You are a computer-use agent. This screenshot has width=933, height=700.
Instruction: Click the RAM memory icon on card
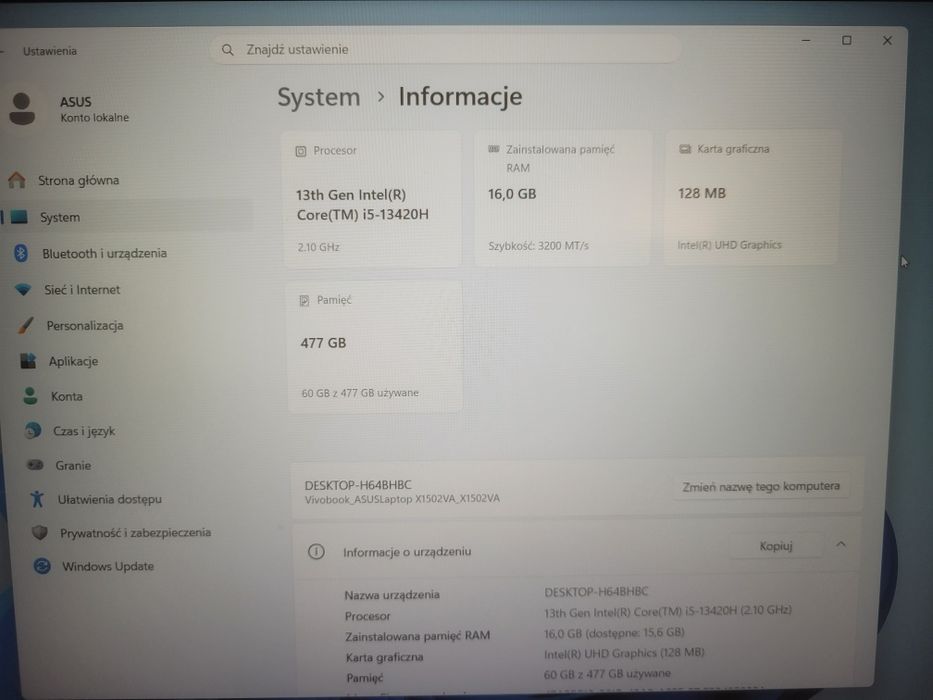(493, 149)
